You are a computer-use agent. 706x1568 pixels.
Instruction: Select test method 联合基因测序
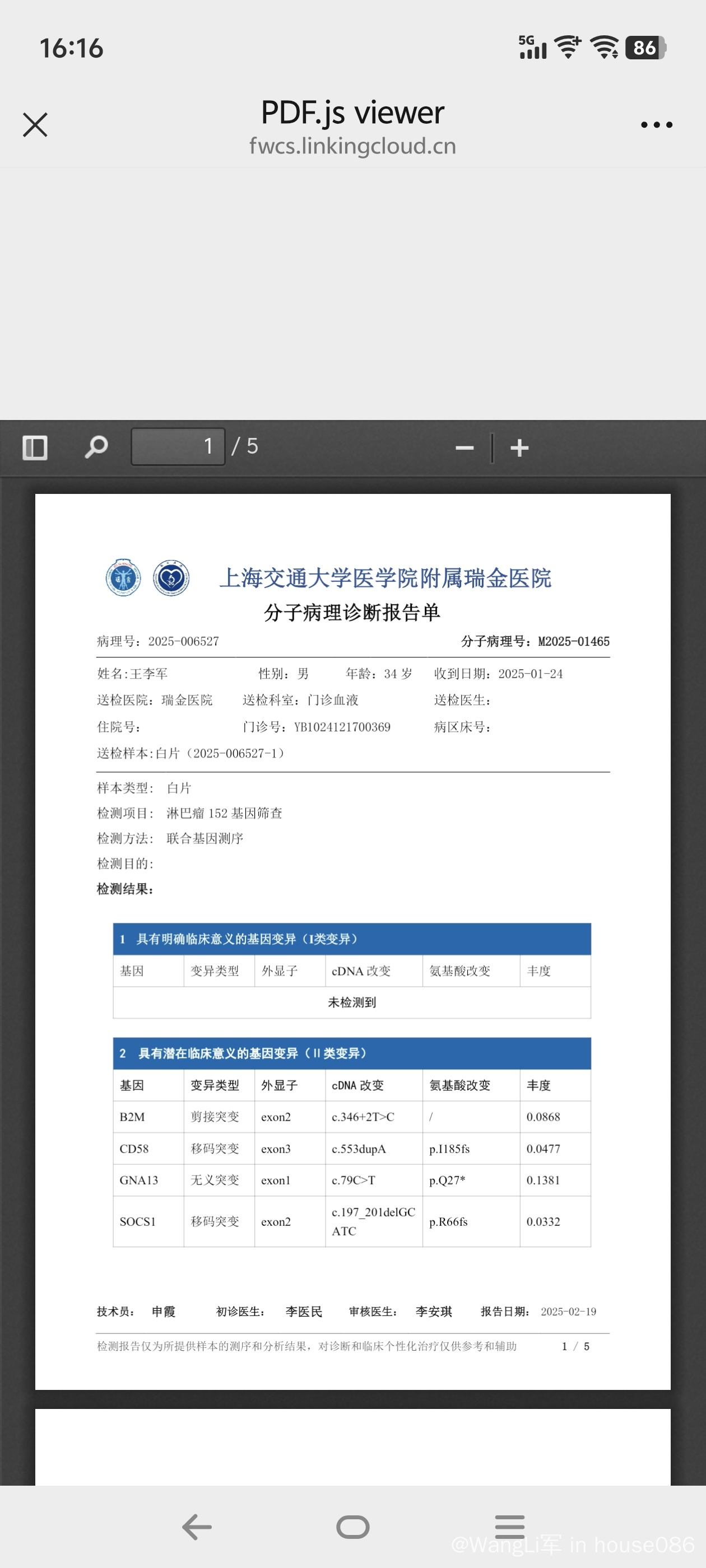[x=205, y=838]
